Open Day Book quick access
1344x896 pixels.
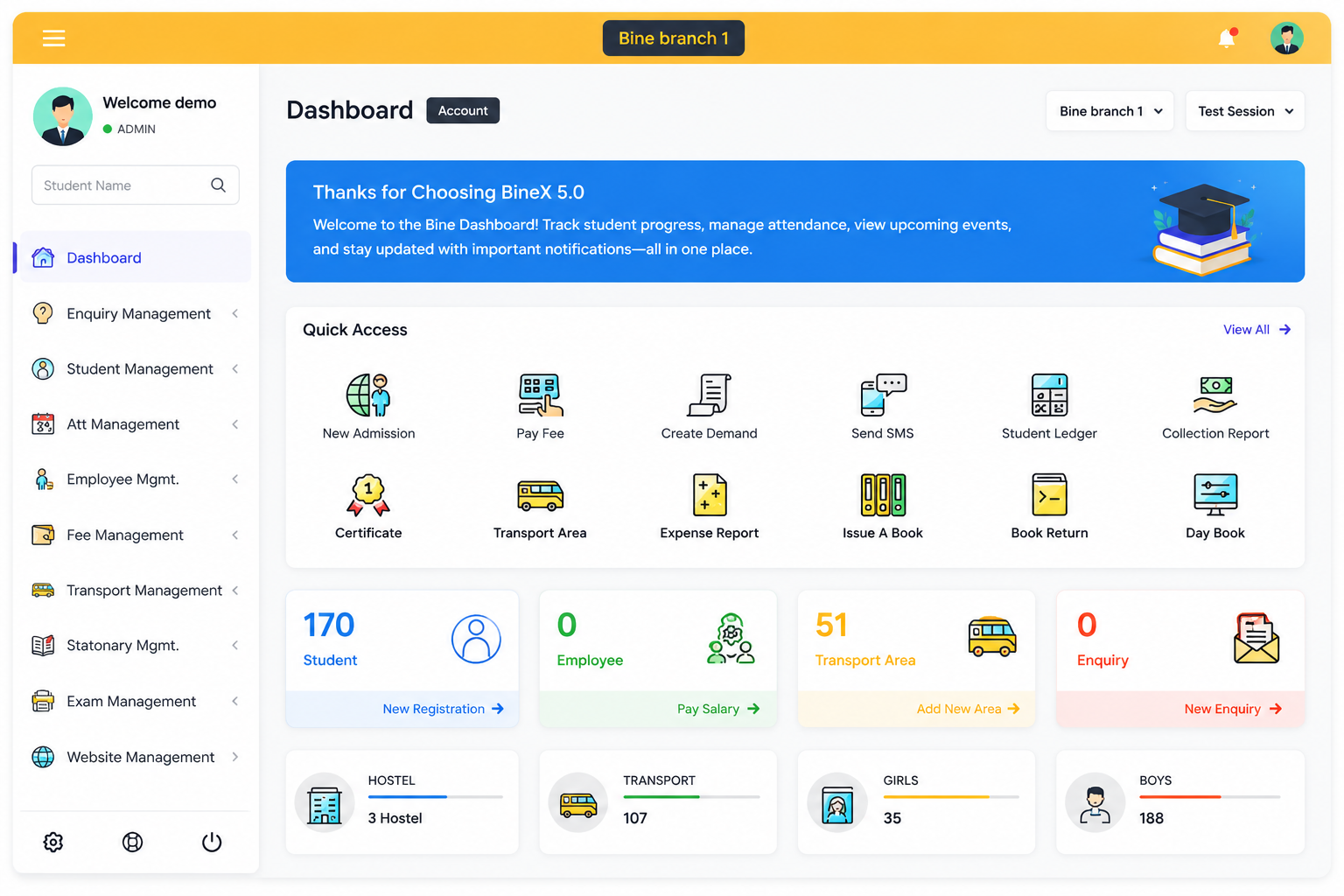click(1215, 507)
